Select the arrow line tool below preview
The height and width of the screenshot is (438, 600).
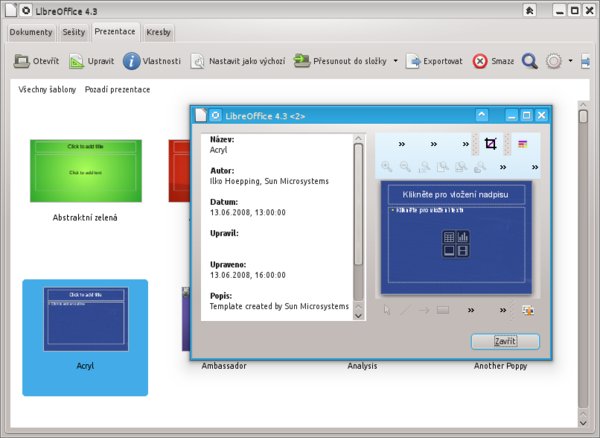pos(424,310)
